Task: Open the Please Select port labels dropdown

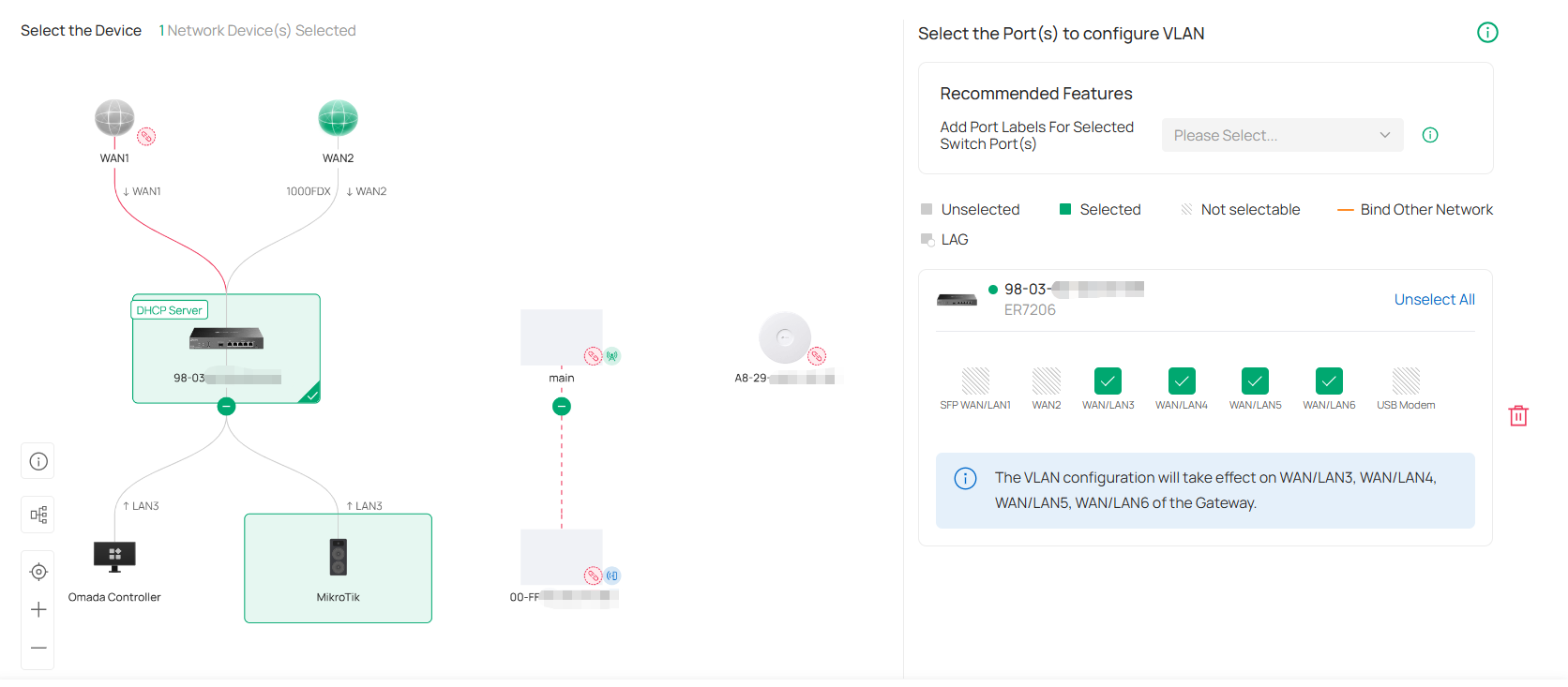Action: click(x=1282, y=135)
